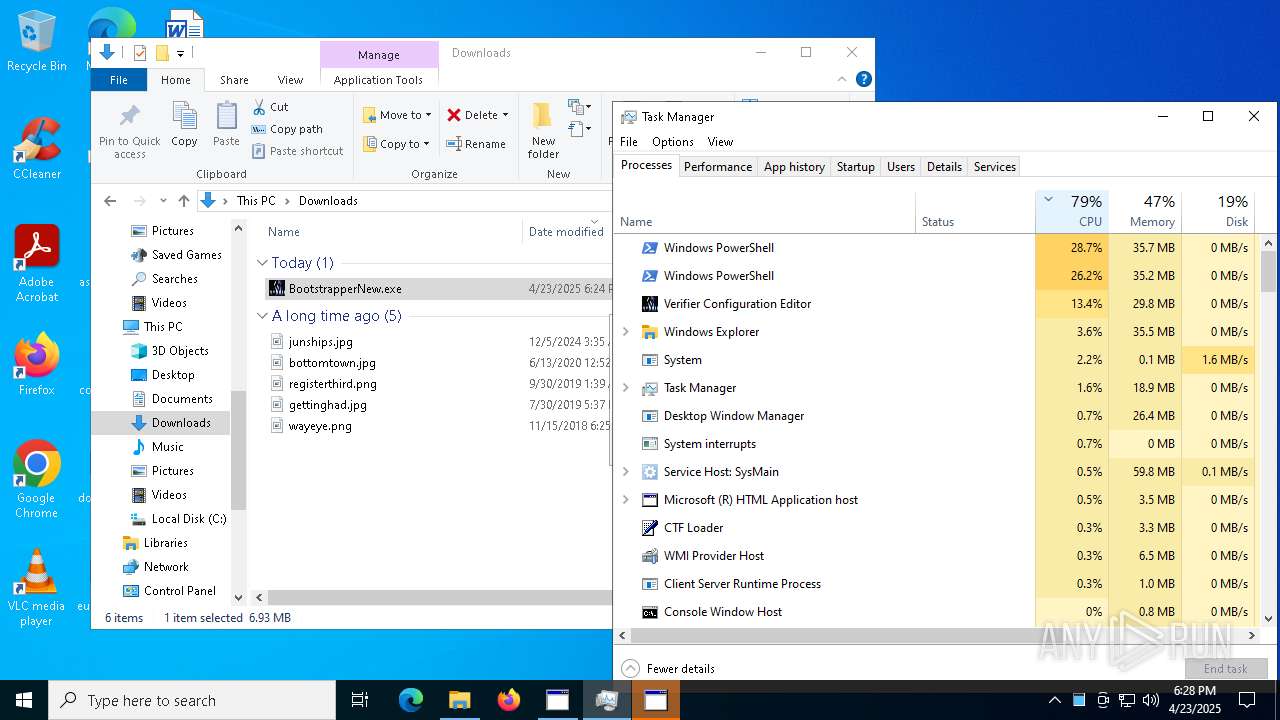This screenshot has width=1280, height=720.
Task: Open Copy to dropdown
Action: pos(396,144)
